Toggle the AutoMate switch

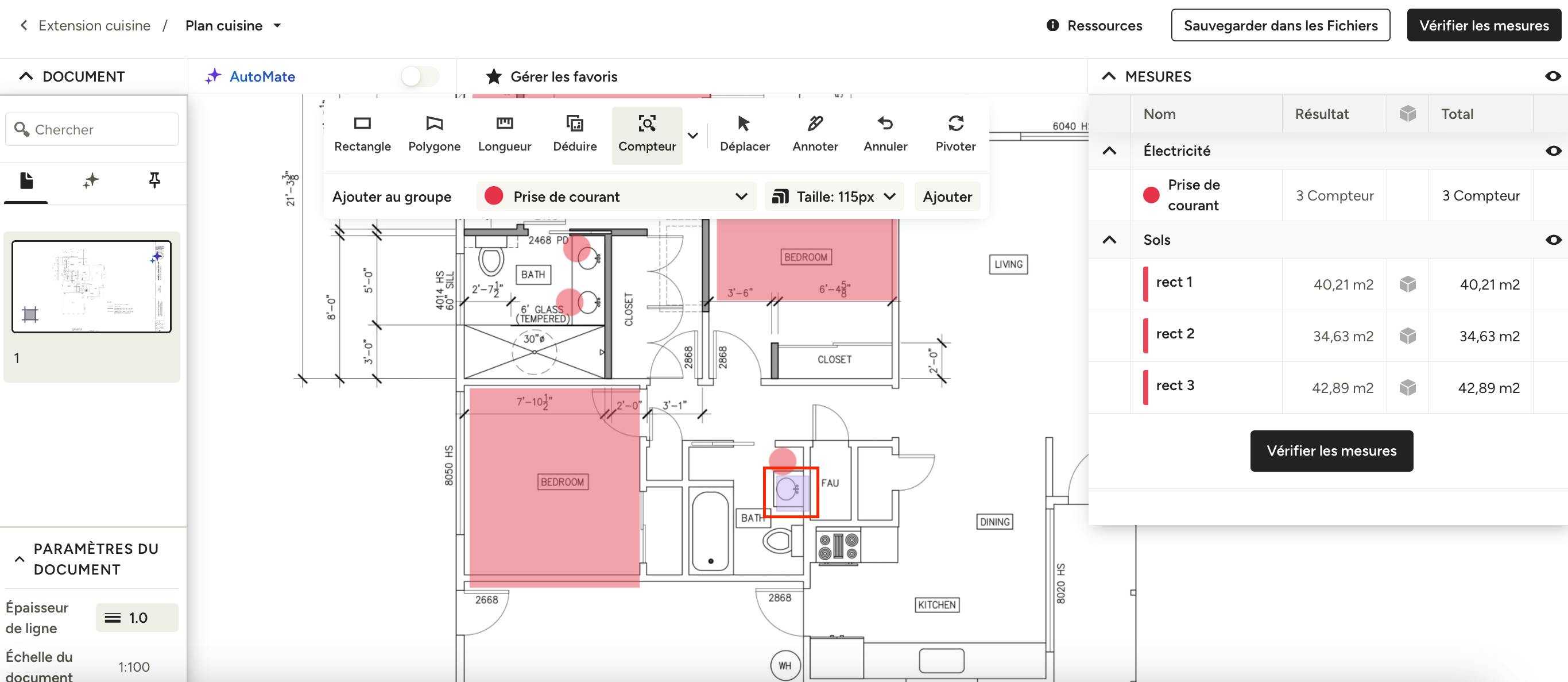pyautogui.click(x=420, y=77)
